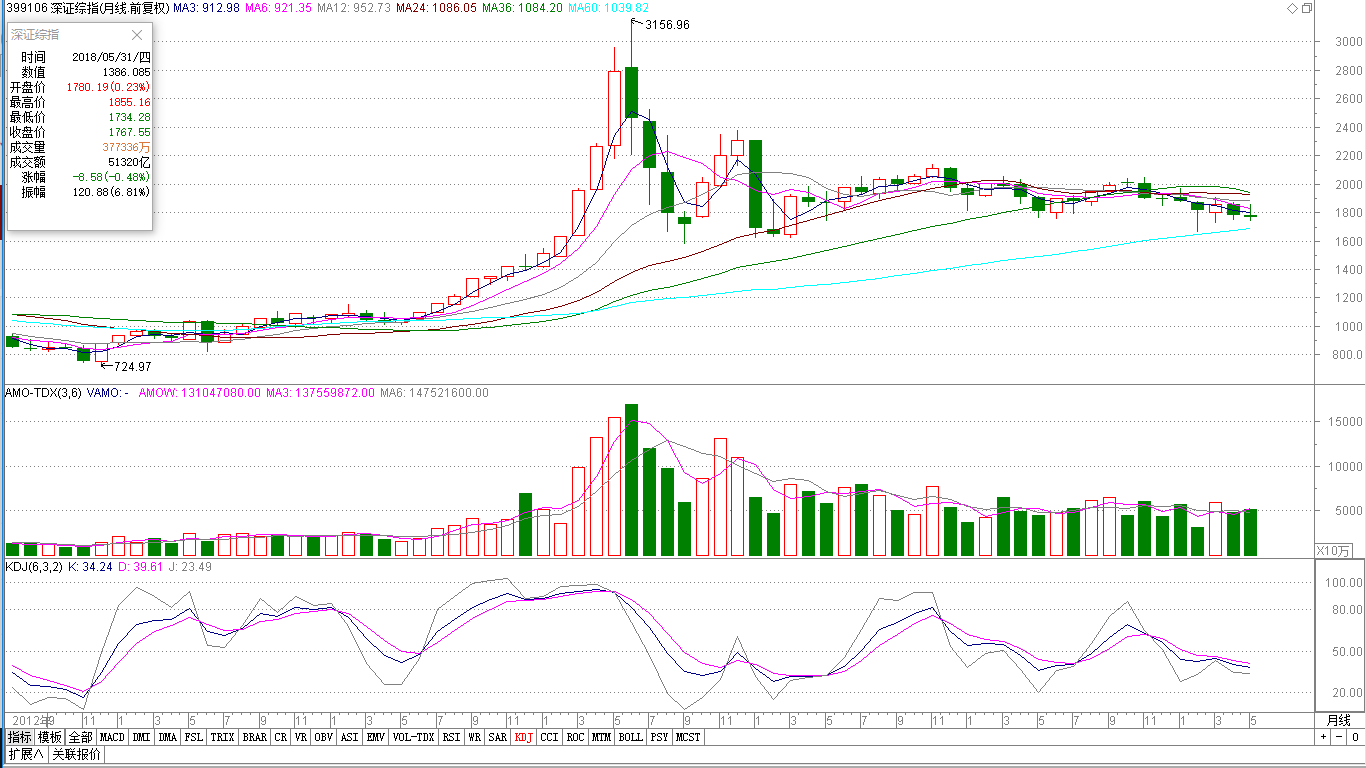Image resolution: width=1366 pixels, height=768 pixels.
Task: Switch indicator to MTM
Action: point(601,737)
